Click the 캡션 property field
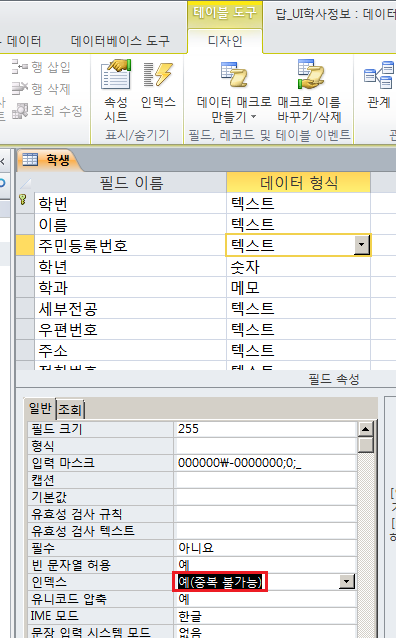This screenshot has width=396, height=638. [265, 480]
